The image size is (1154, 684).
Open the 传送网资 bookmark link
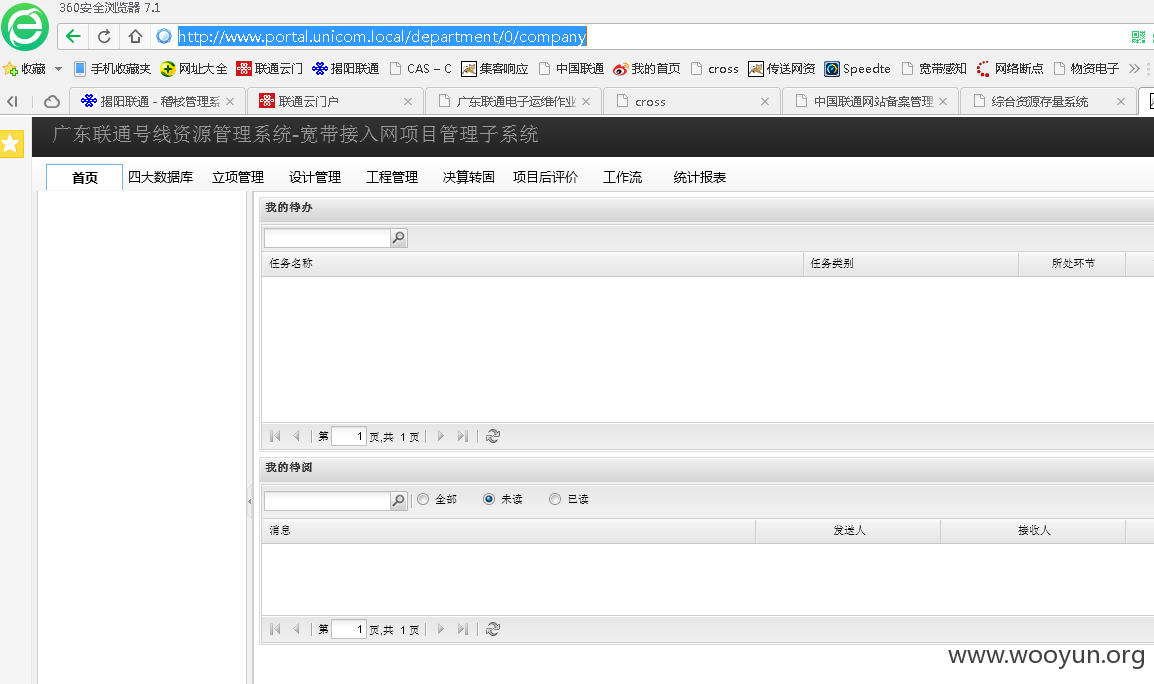click(x=782, y=68)
